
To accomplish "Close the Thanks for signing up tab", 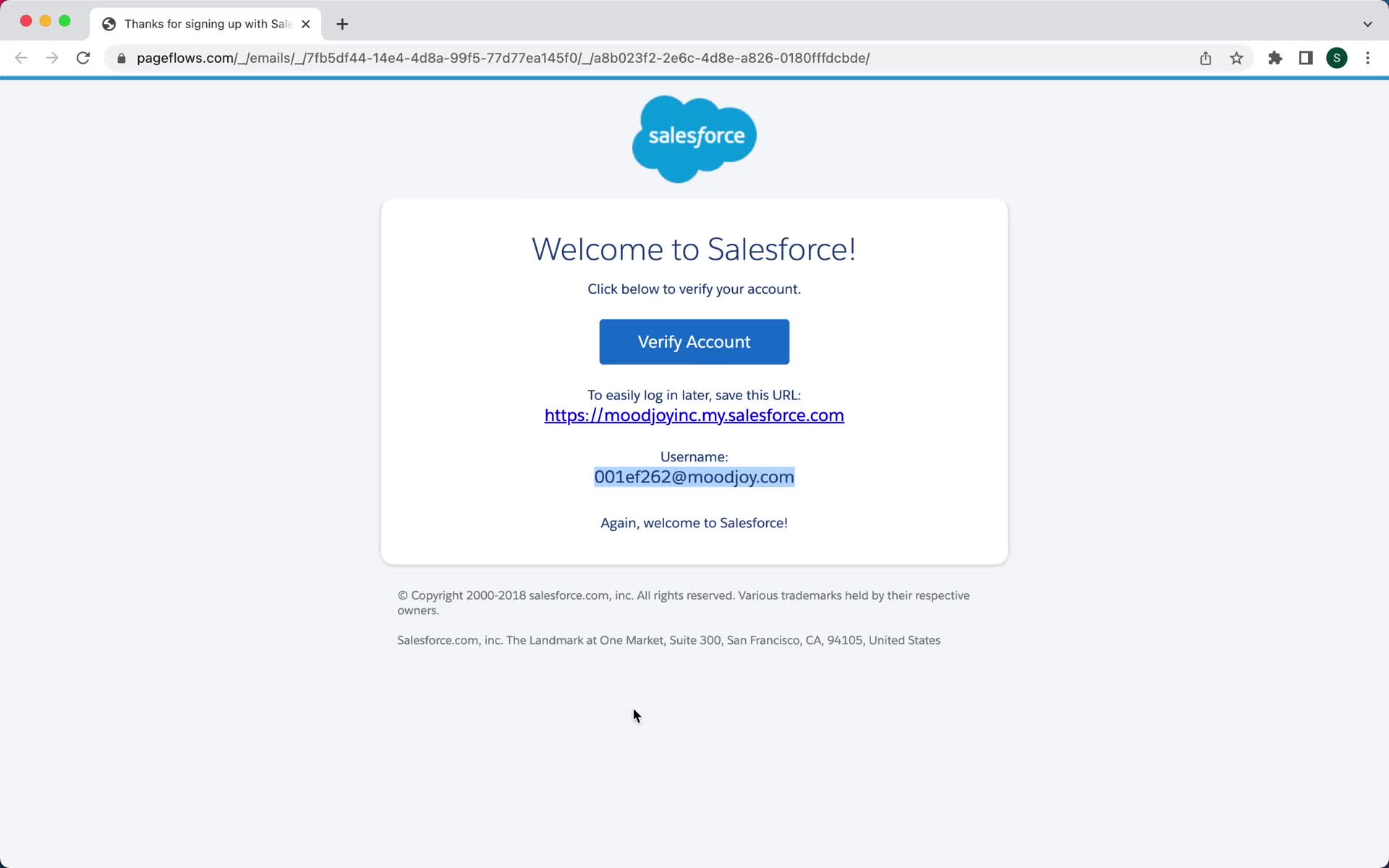I will click(x=306, y=24).
